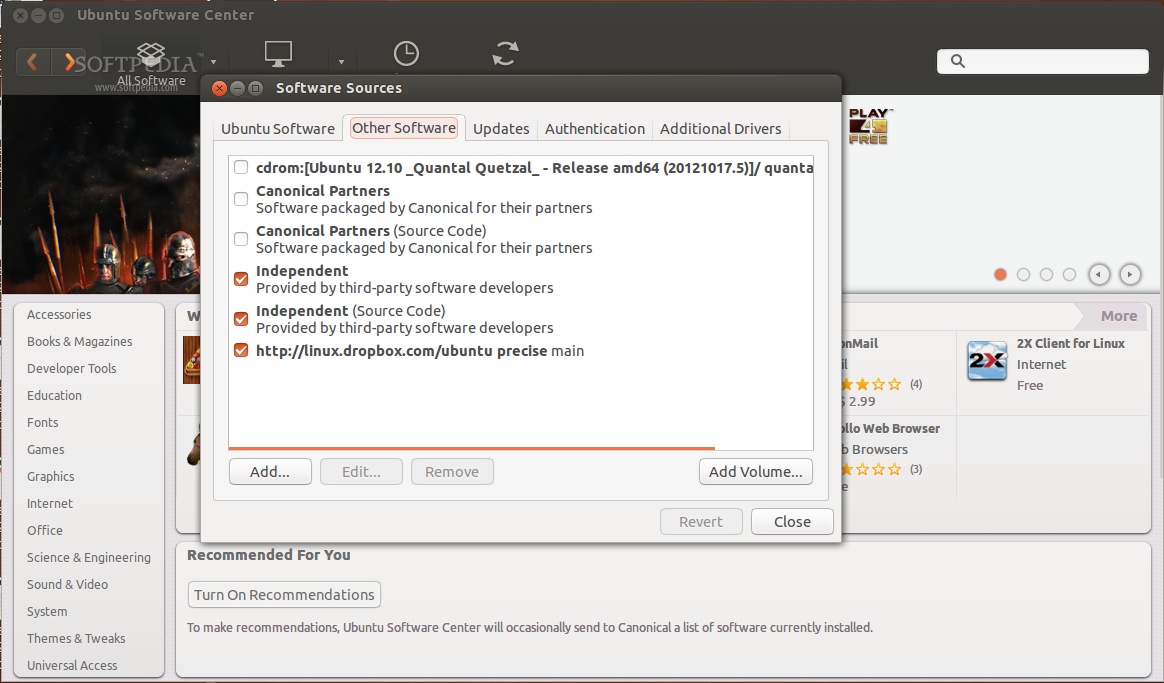Open the Updates tab in Software Sources
The width and height of the screenshot is (1164, 683).
click(501, 128)
